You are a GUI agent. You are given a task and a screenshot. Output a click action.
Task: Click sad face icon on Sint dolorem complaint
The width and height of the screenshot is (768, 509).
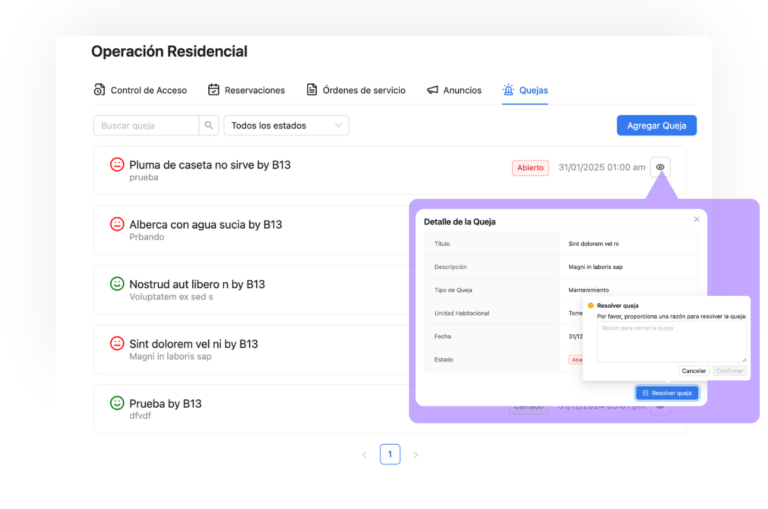click(x=117, y=343)
